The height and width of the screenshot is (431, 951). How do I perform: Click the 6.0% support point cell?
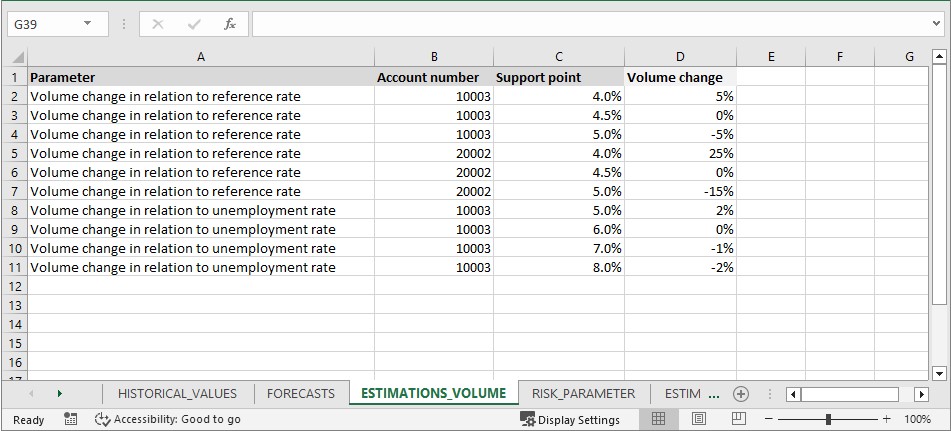559,229
